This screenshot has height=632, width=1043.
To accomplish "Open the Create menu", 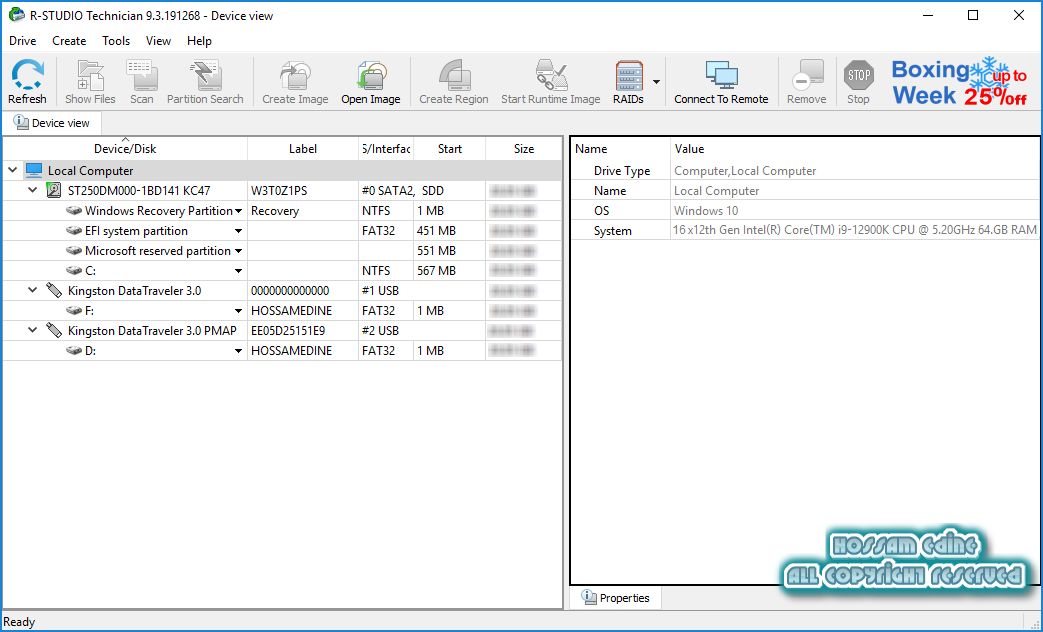I will 69,41.
